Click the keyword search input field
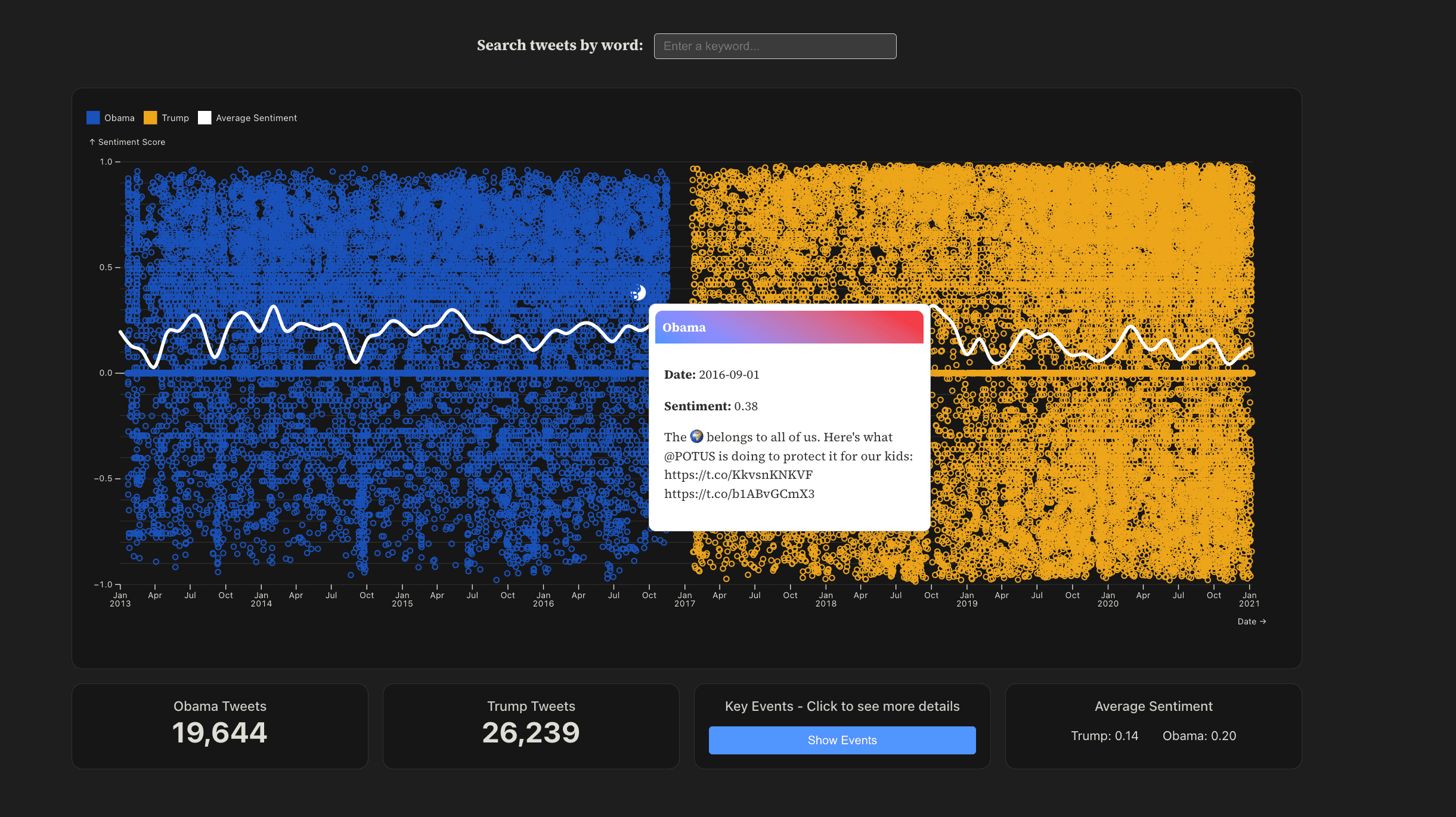This screenshot has height=817, width=1456. pos(775,46)
